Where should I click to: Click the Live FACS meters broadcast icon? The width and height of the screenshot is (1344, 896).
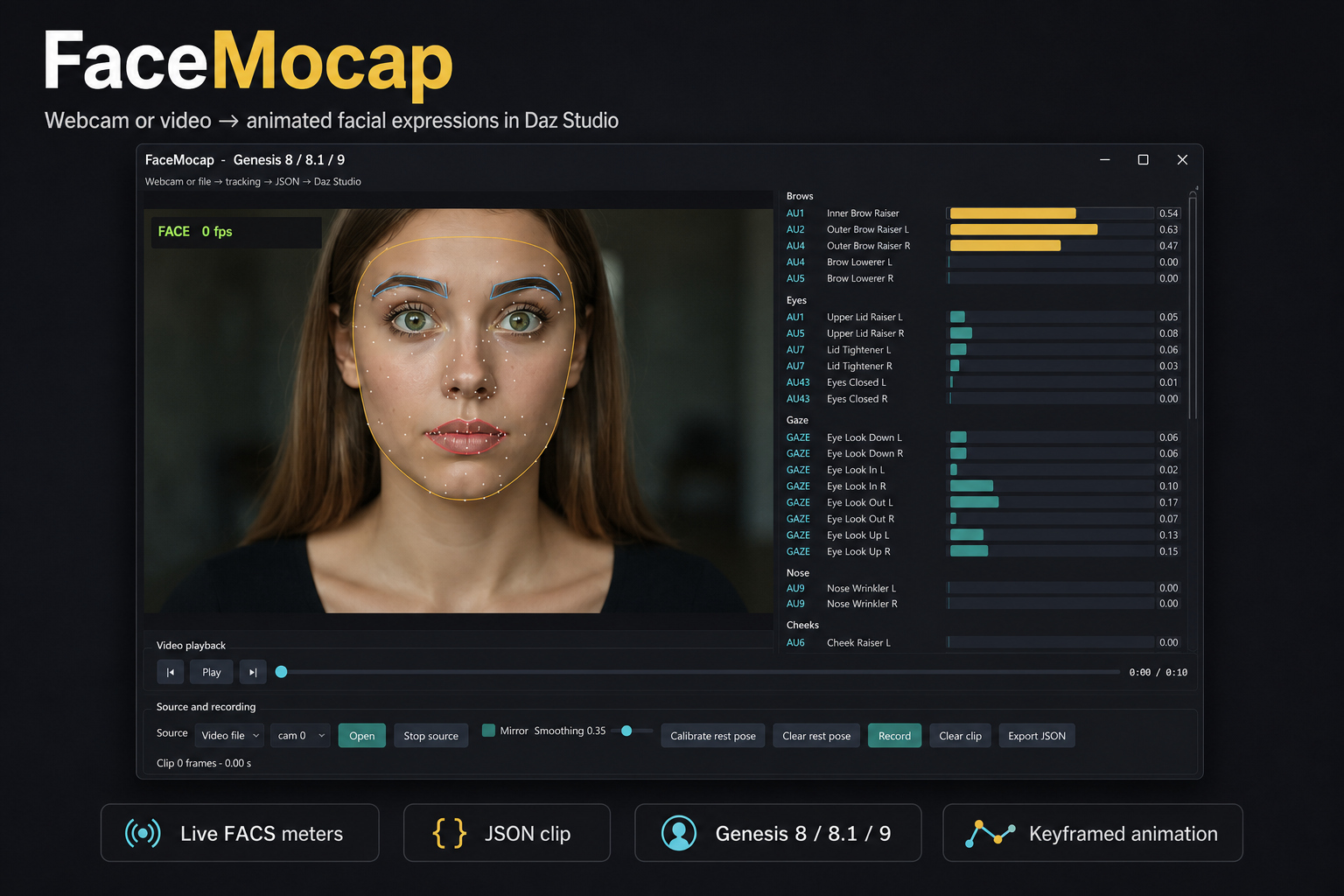coord(143,833)
